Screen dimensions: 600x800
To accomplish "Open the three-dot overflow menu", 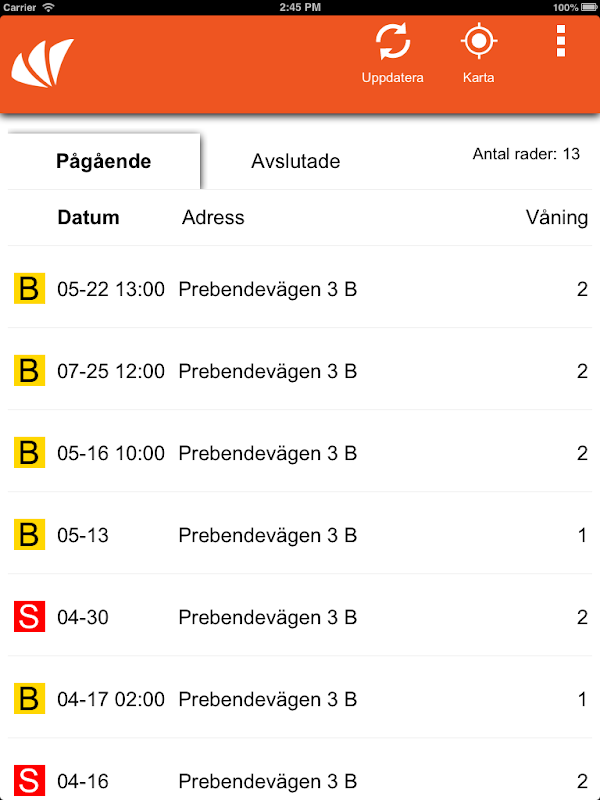I will [561, 41].
